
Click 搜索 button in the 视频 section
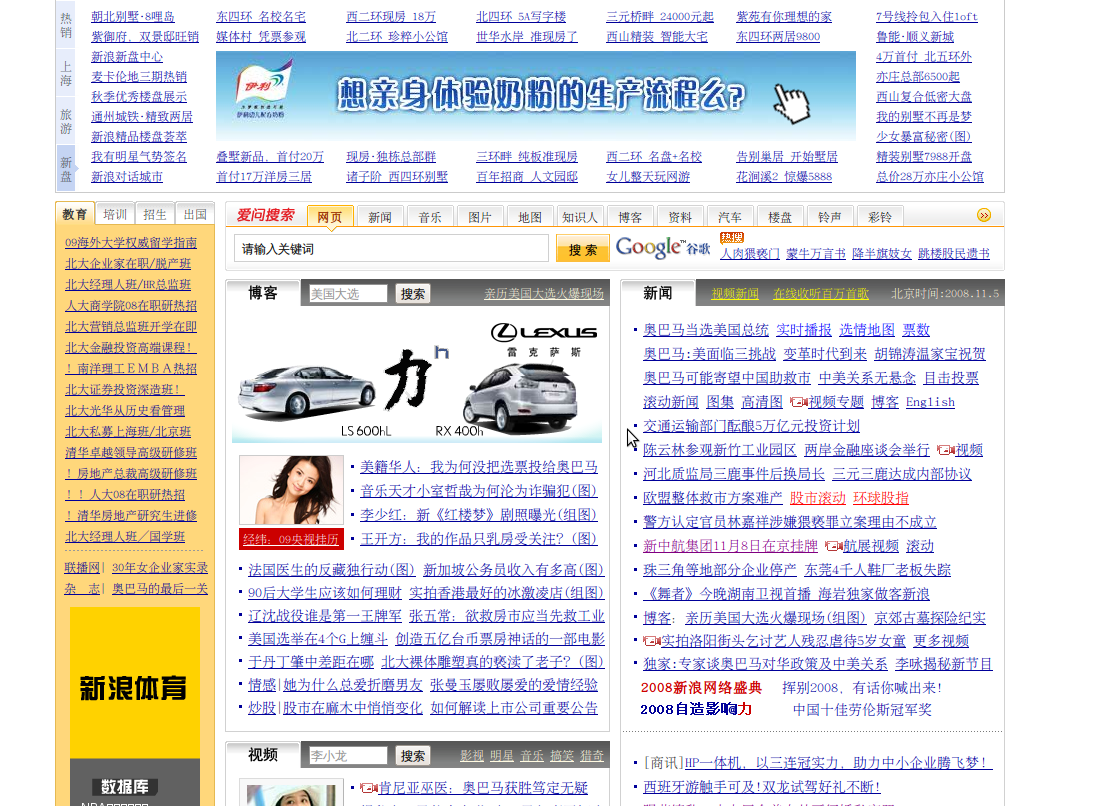coord(413,756)
